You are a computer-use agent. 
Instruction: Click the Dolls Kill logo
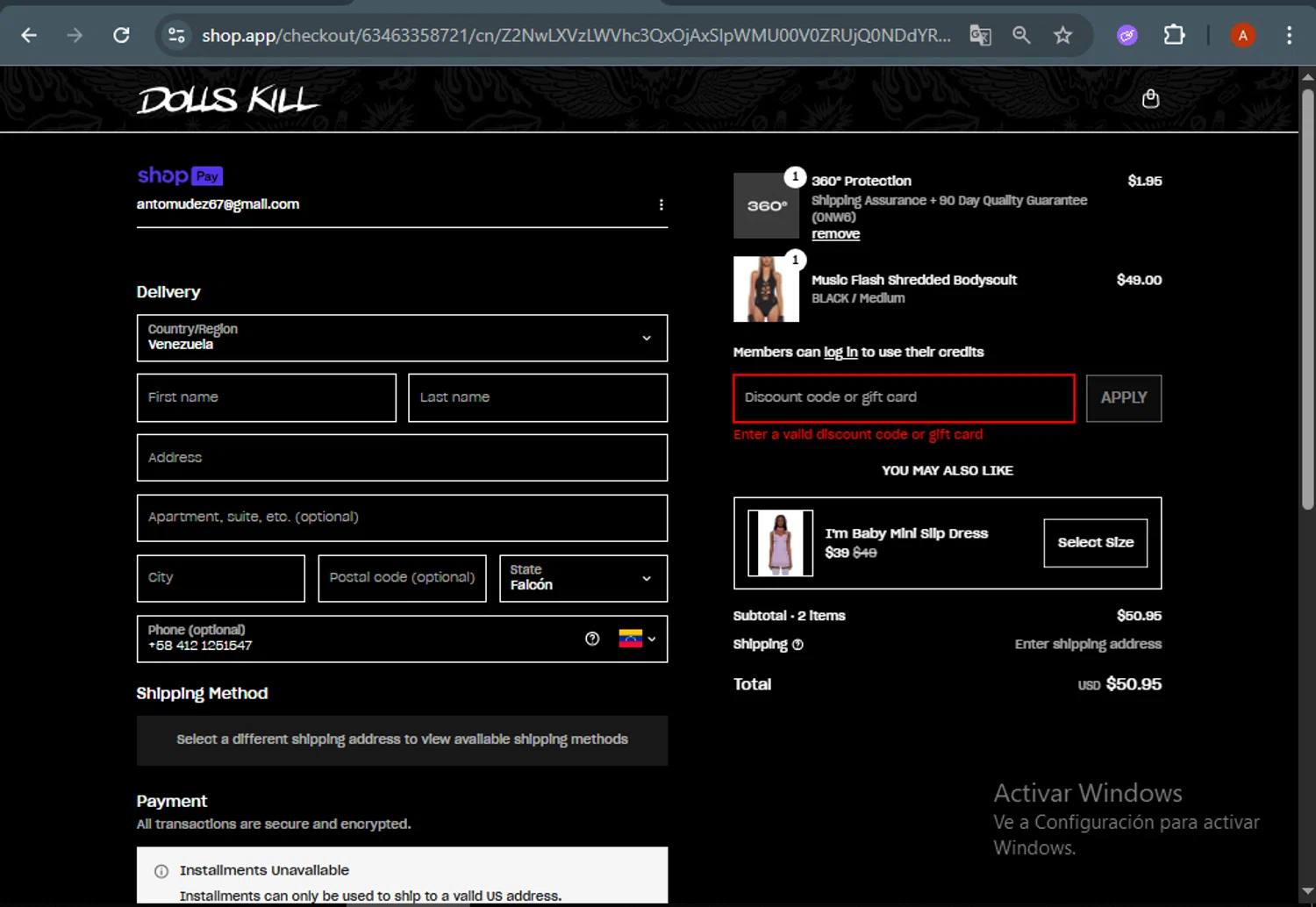(228, 99)
